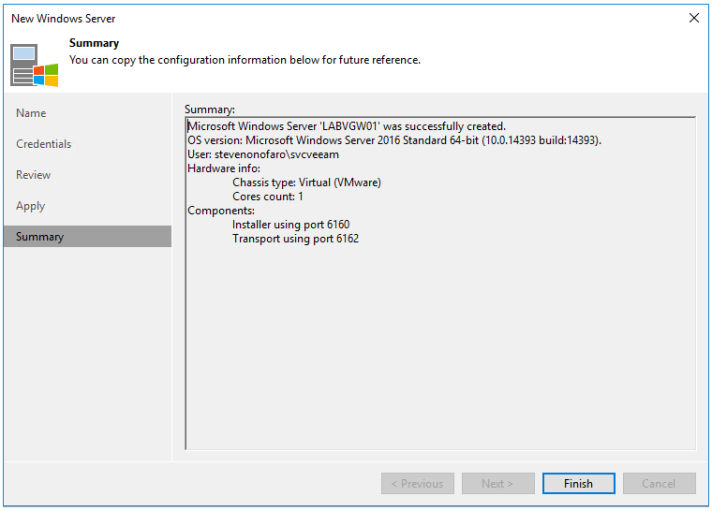The image size is (712, 511).
Task: Click the 'LABVGW01' successfully created line
Action: (346, 127)
